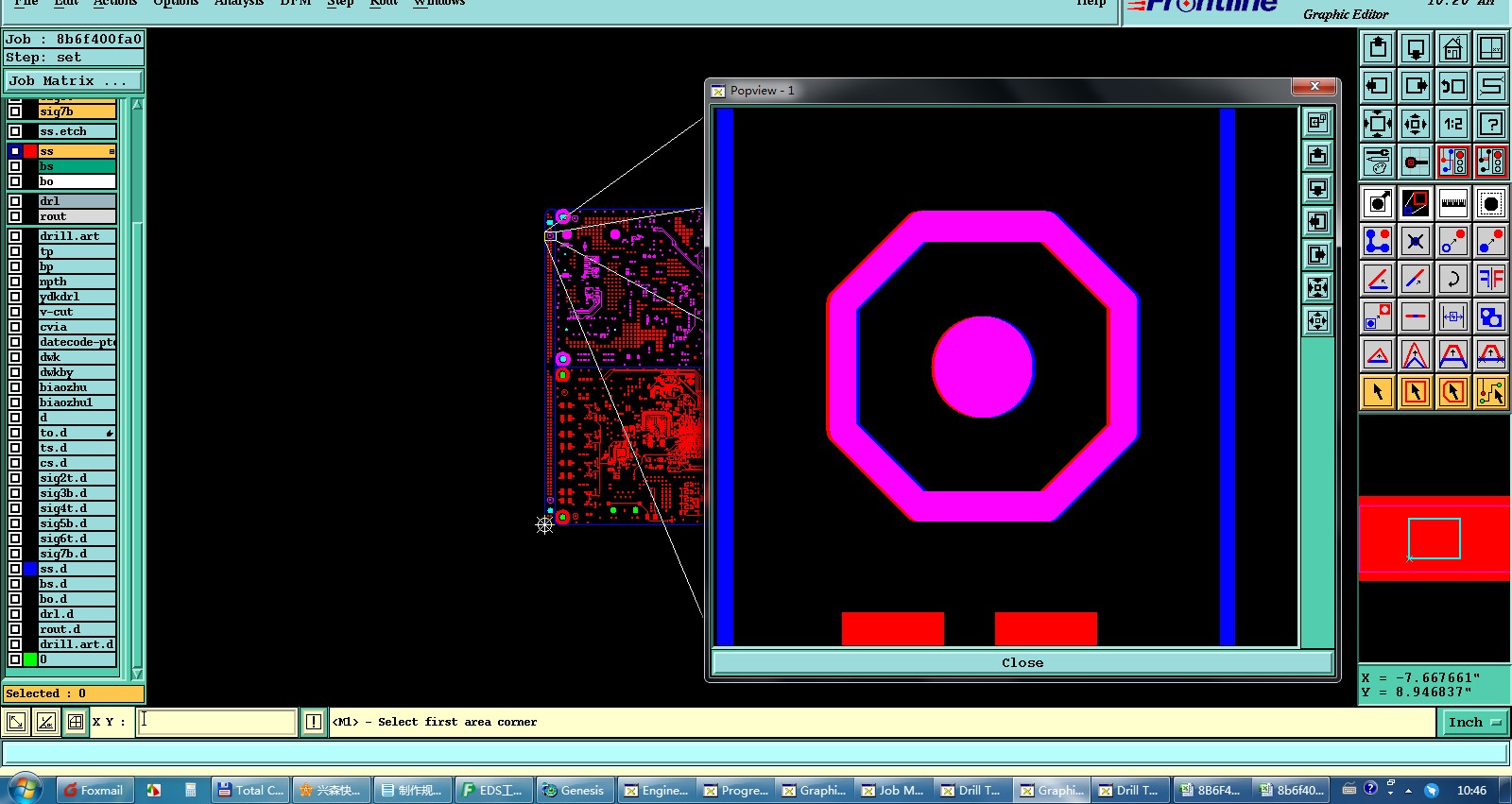Click the mirror F icon

1490,279
